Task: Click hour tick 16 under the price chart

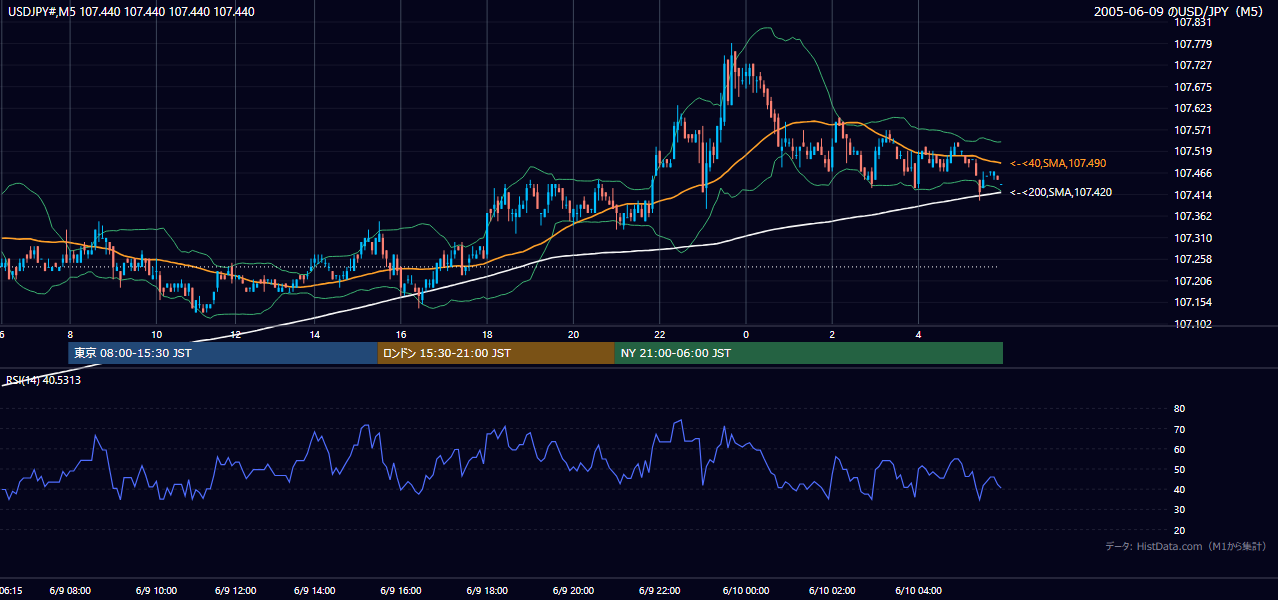Action: tap(400, 334)
